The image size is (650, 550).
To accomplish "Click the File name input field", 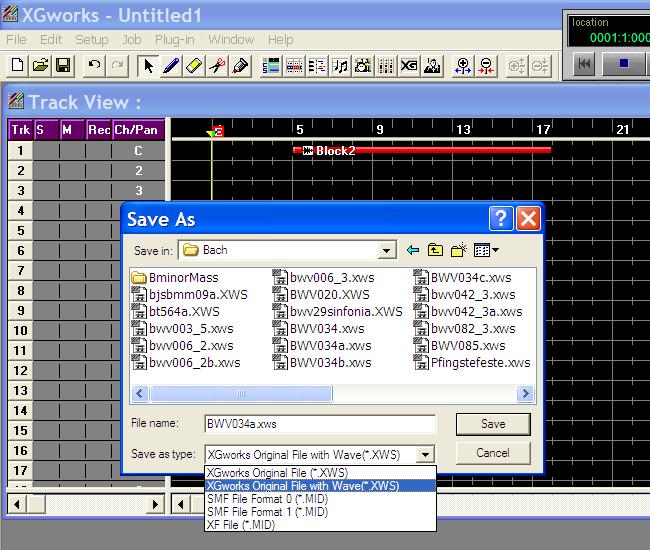I will point(320,424).
